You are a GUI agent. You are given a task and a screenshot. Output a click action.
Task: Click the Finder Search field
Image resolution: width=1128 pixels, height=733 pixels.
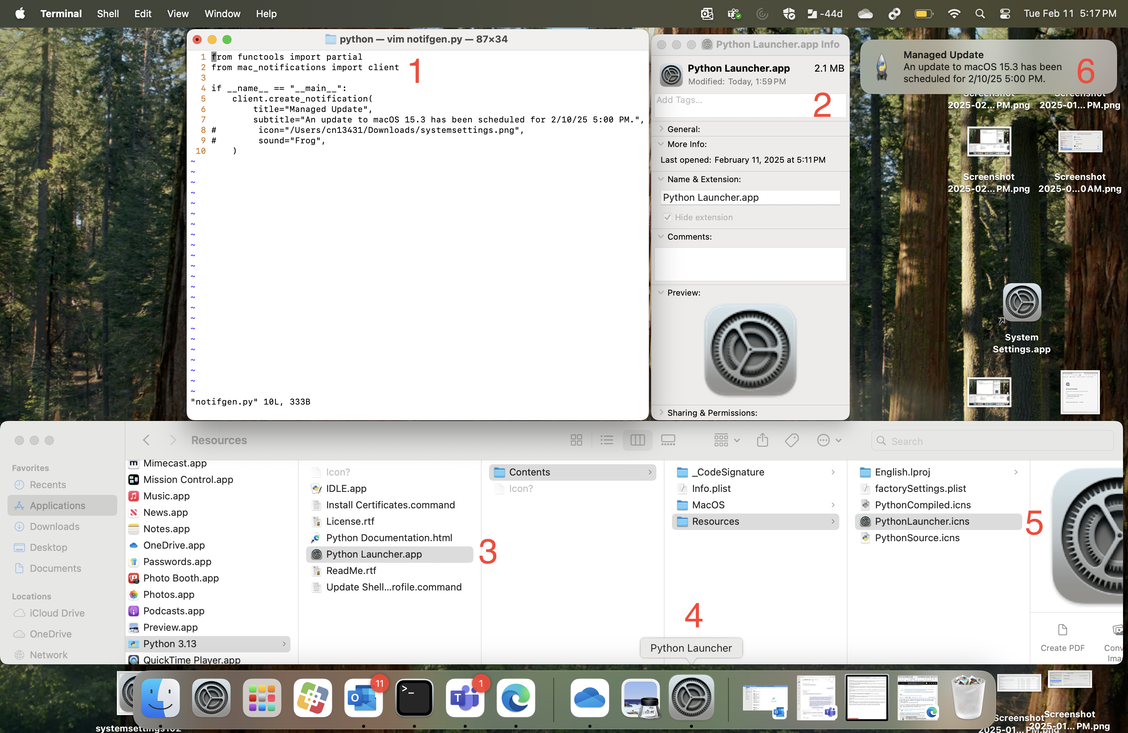(x=993, y=441)
